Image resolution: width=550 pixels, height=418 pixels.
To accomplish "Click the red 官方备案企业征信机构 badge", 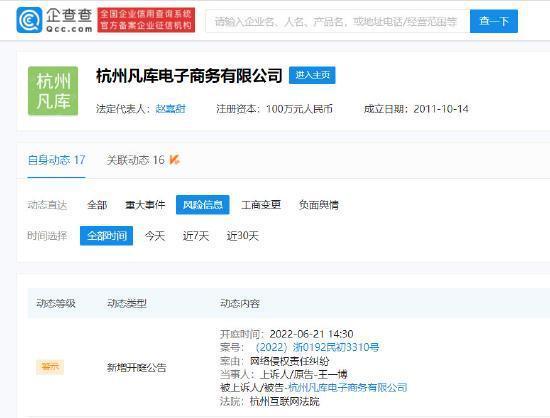I will click(146, 20).
